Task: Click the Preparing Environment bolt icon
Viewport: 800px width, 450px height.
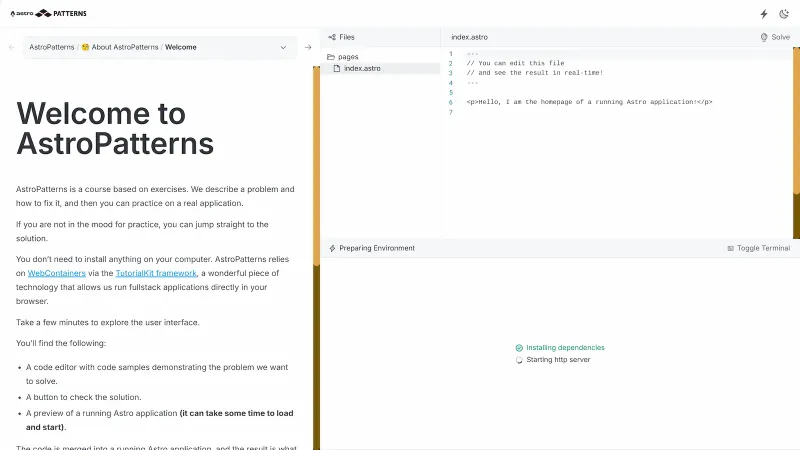Action: pyautogui.click(x=332, y=248)
